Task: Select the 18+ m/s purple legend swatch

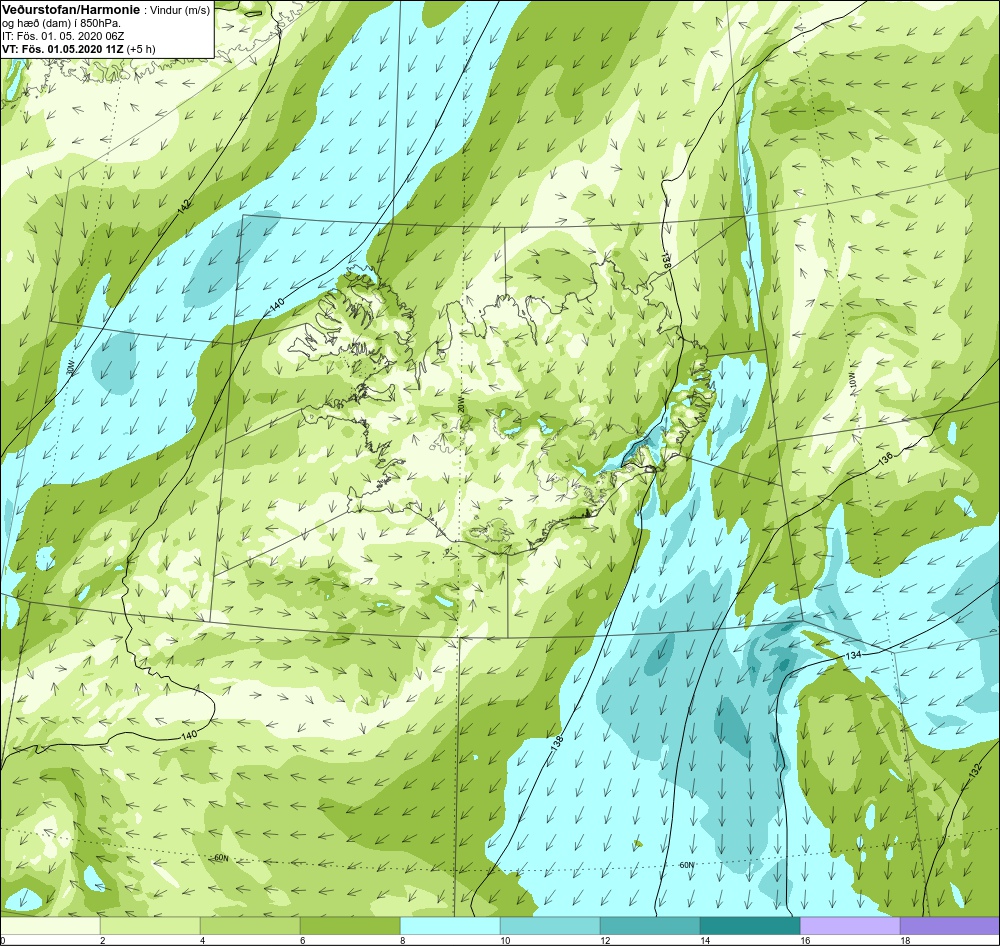Action: click(x=950, y=926)
